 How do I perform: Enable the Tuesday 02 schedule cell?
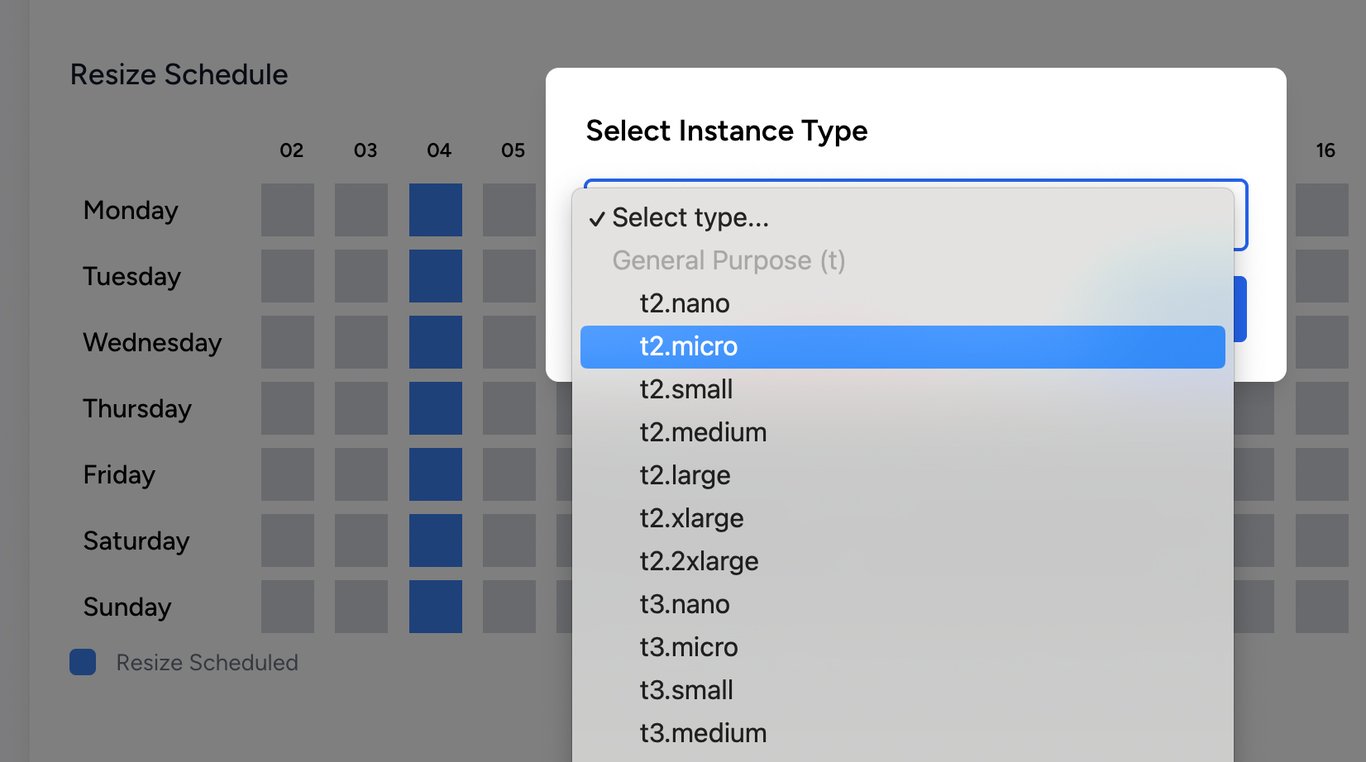(x=288, y=276)
